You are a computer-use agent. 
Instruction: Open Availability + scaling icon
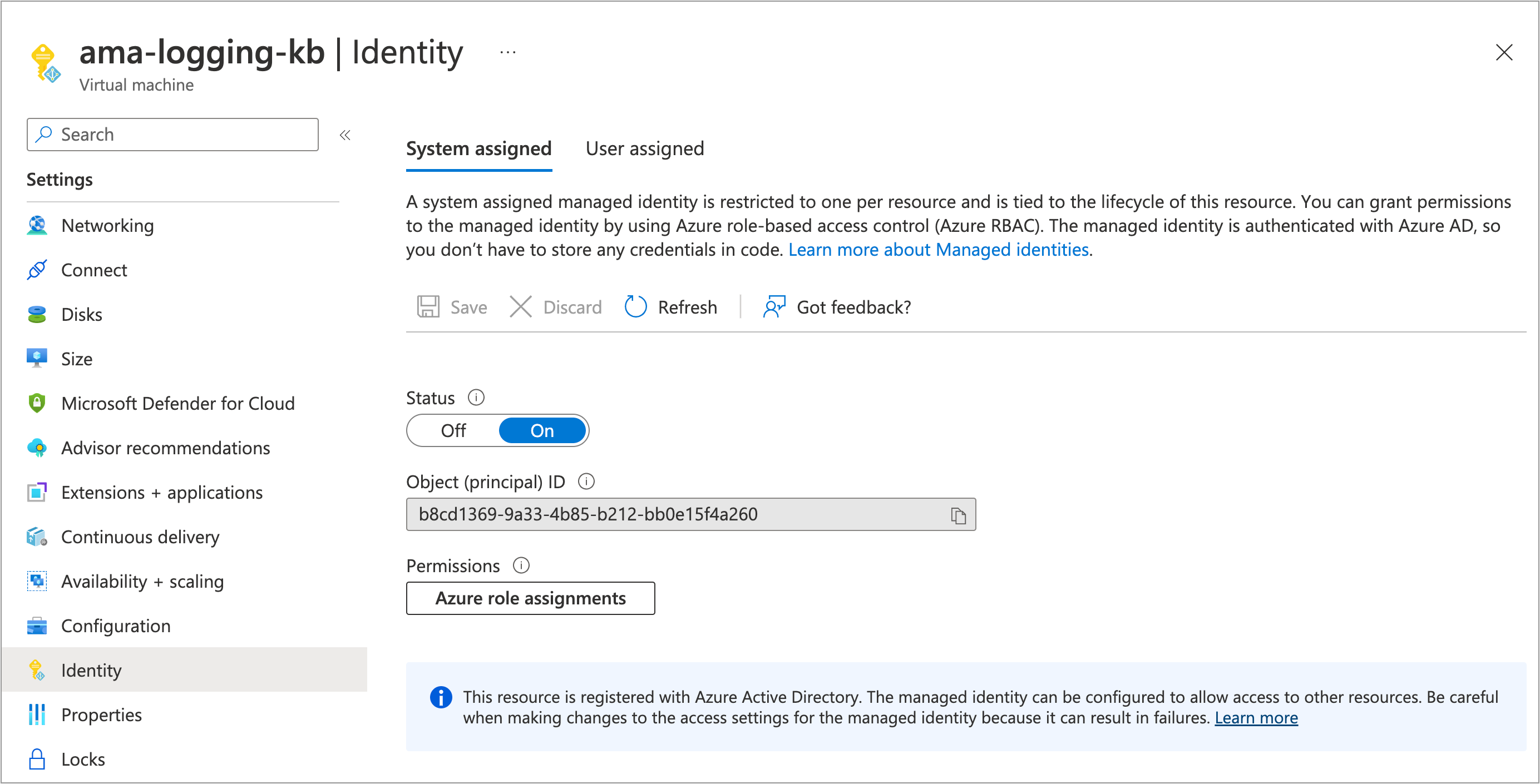[37, 582]
